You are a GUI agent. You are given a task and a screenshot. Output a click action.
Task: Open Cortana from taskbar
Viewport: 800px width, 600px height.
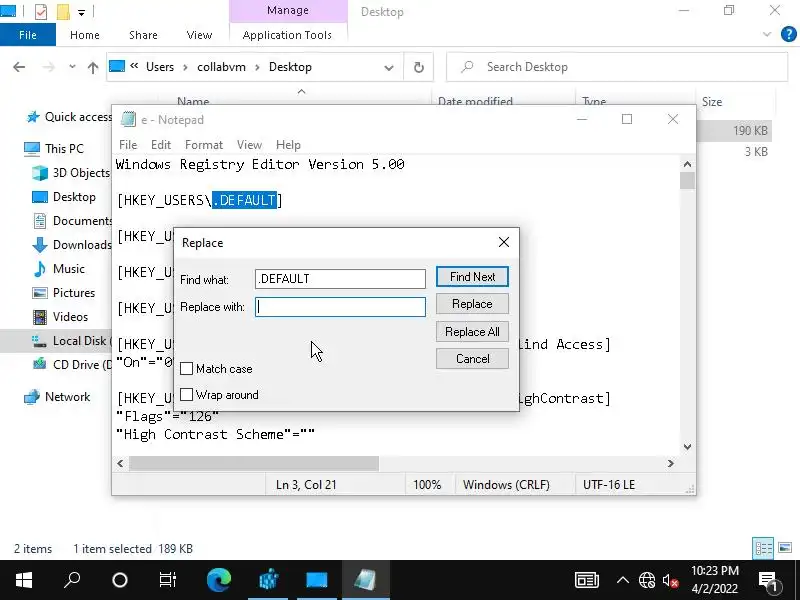point(120,580)
